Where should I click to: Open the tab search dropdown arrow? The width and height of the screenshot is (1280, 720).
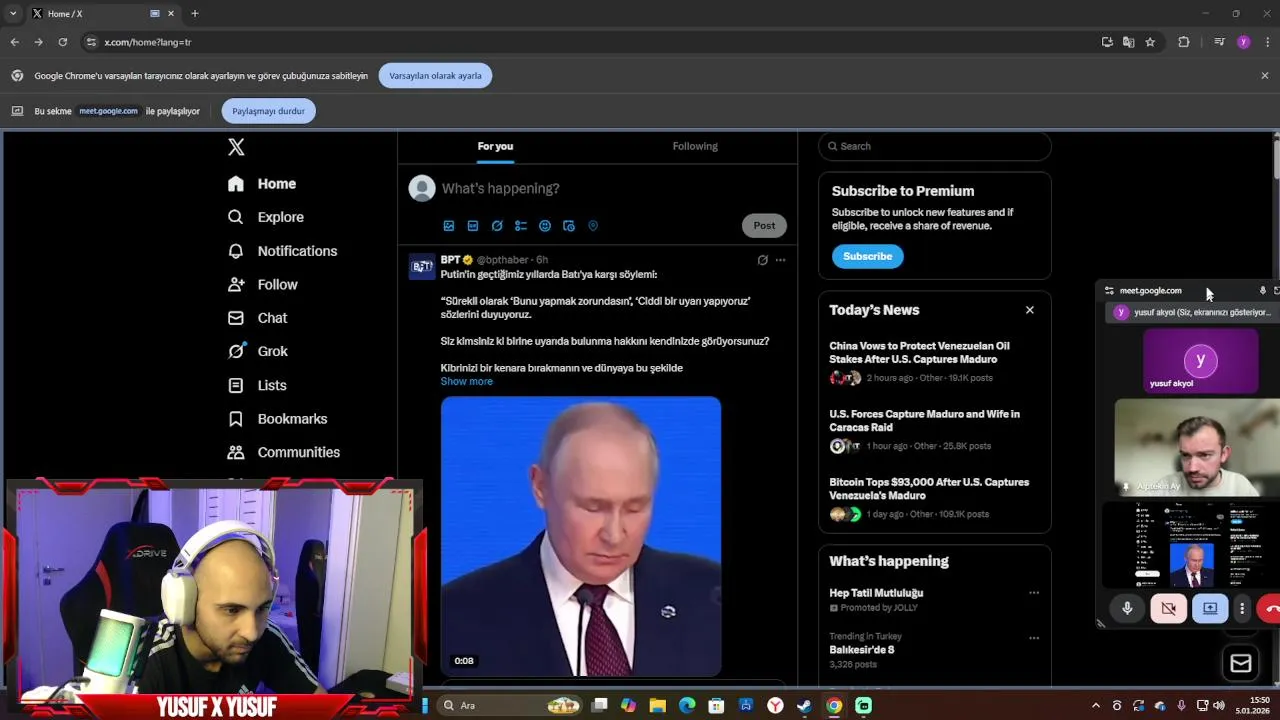(13, 14)
